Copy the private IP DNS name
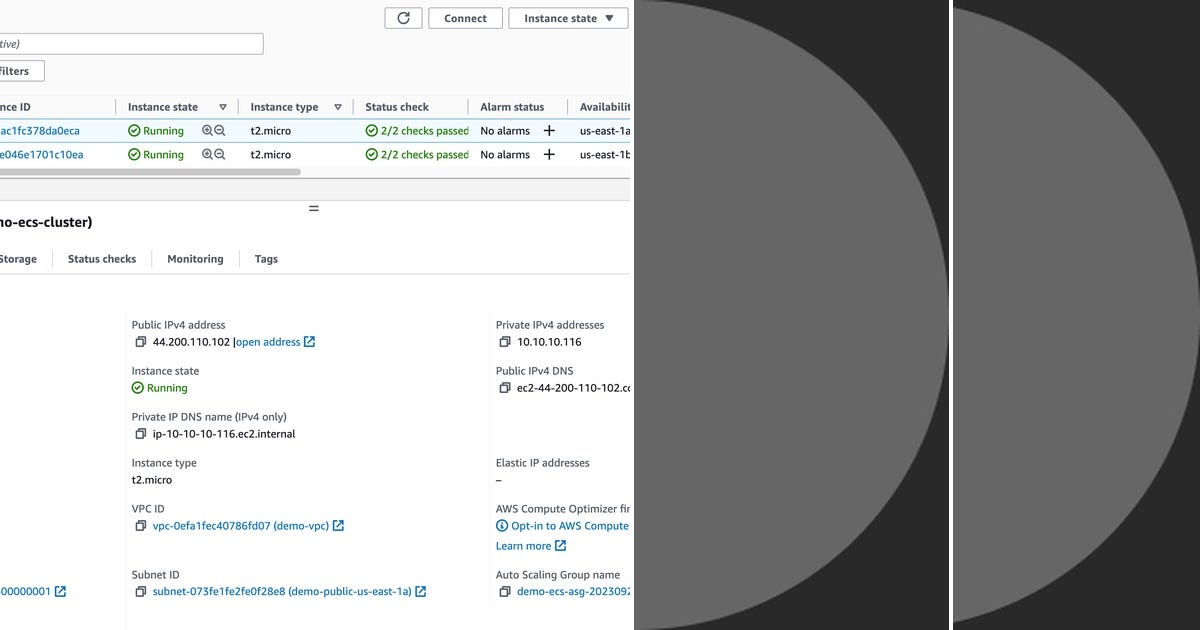This screenshot has width=1200, height=630. tap(140, 433)
